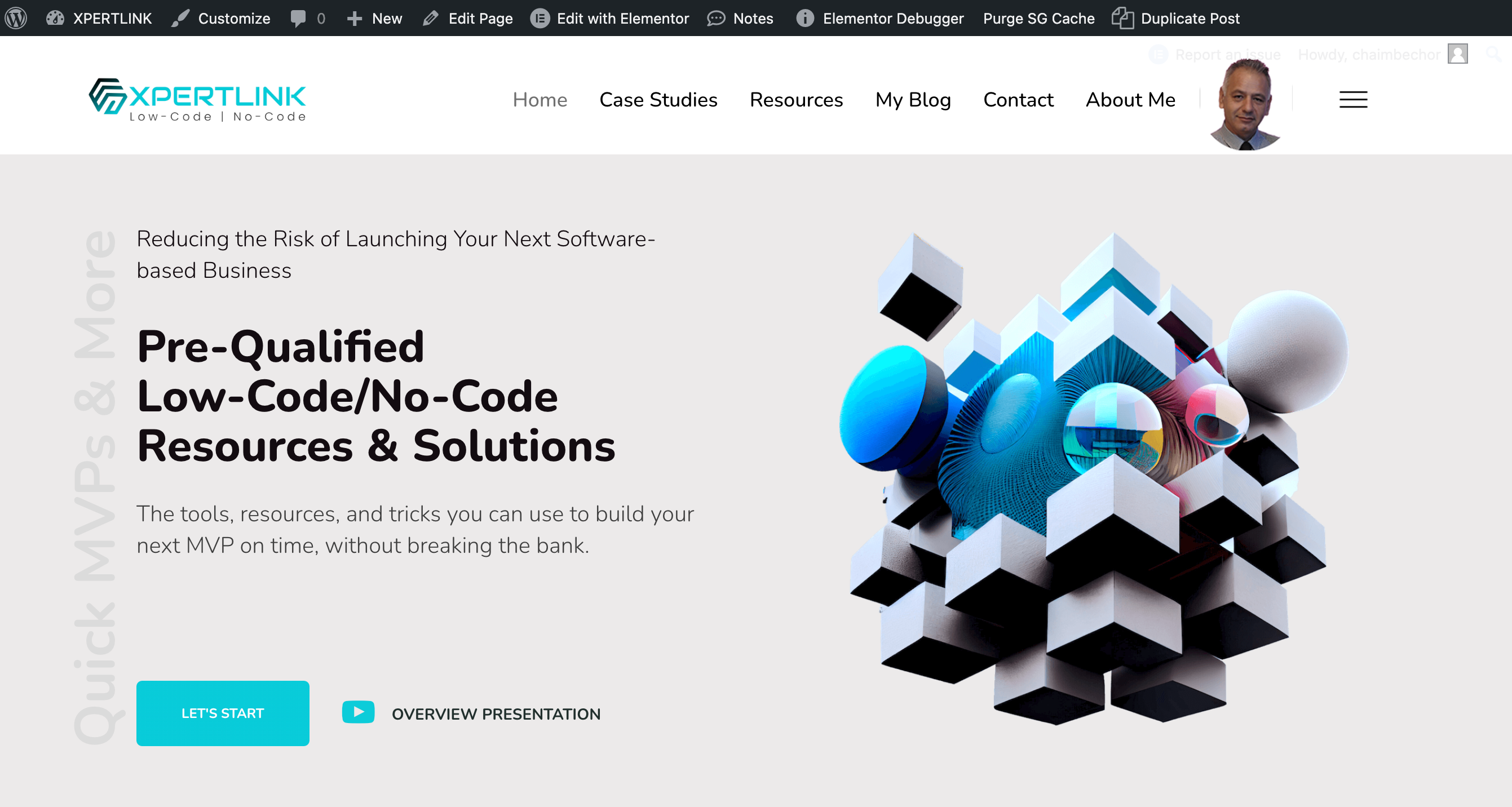Open the Resources nav item
Screen dimensions: 1512x807
coord(796,100)
